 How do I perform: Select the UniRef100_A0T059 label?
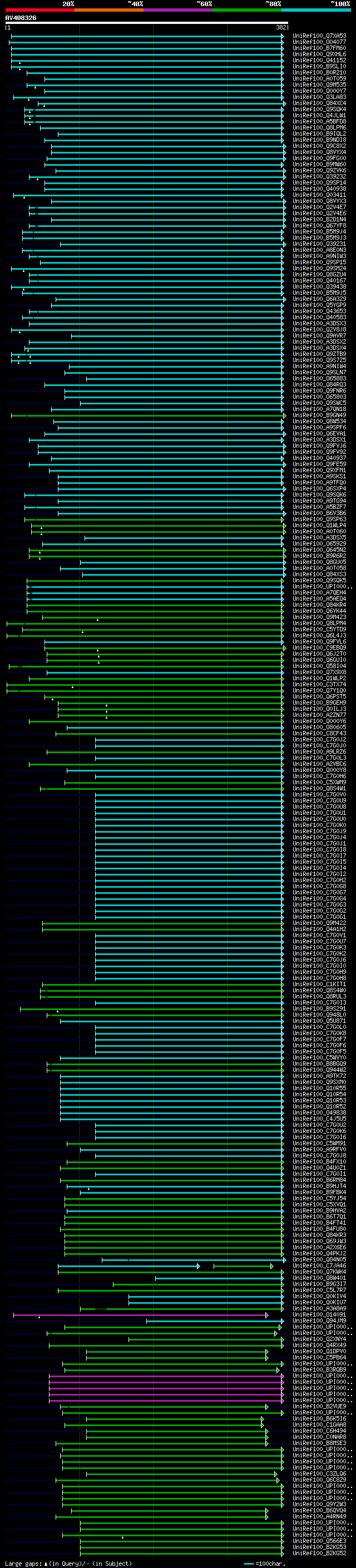(x=319, y=78)
